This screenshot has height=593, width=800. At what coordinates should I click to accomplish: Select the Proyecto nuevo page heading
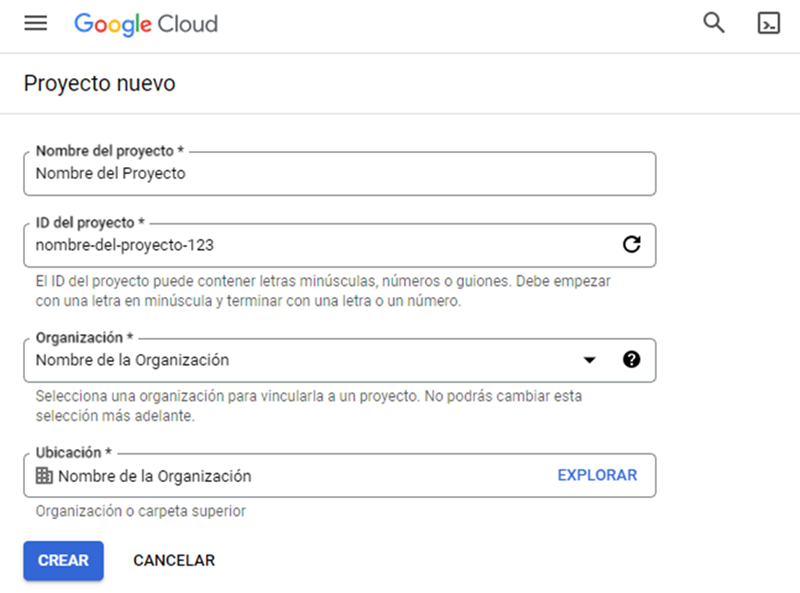[99, 83]
